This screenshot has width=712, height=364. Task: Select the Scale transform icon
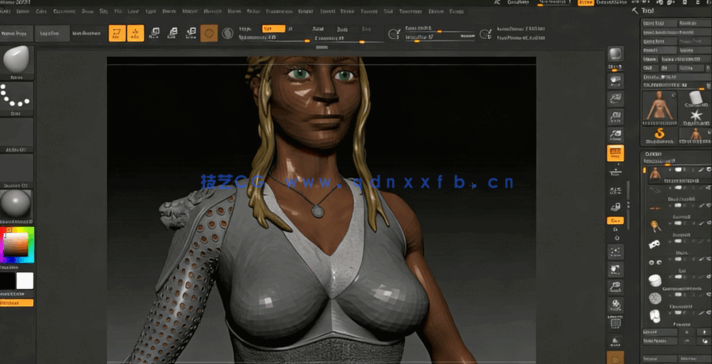(x=173, y=33)
